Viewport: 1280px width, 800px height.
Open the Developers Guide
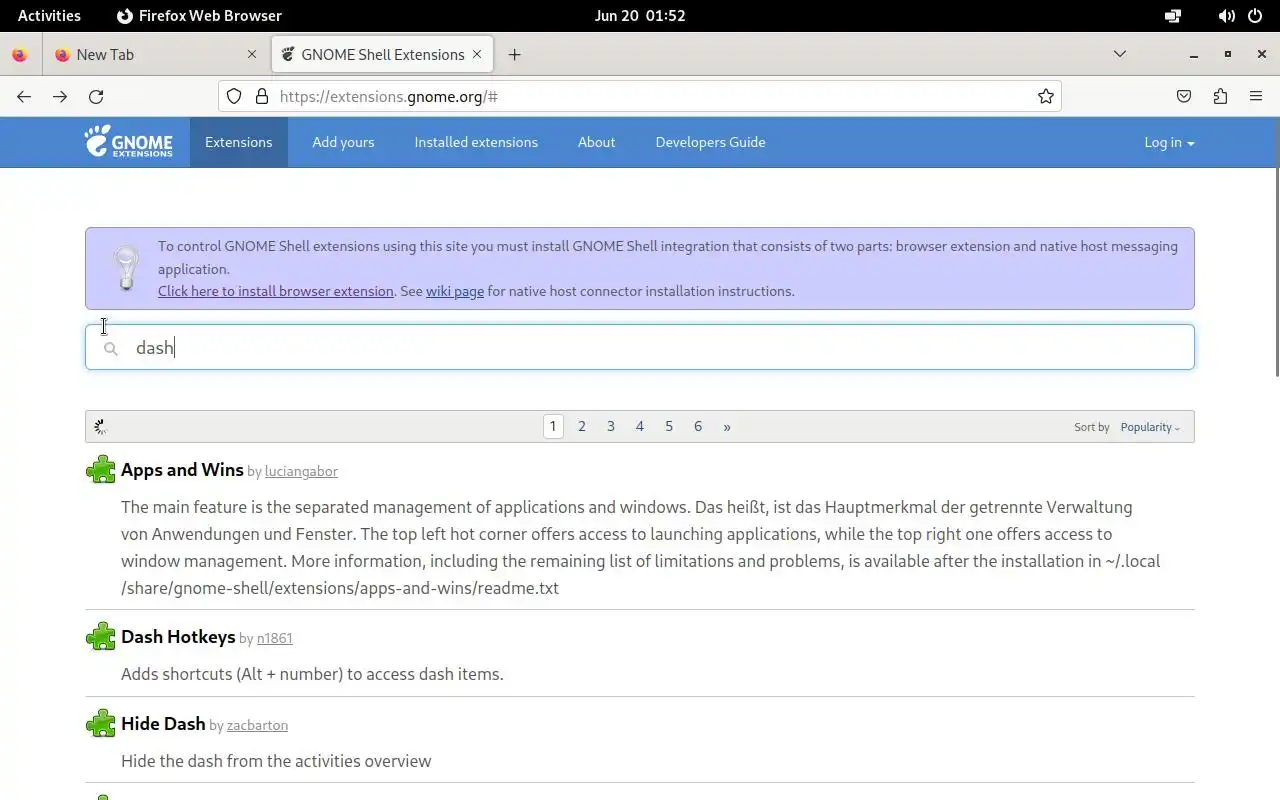[710, 142]
